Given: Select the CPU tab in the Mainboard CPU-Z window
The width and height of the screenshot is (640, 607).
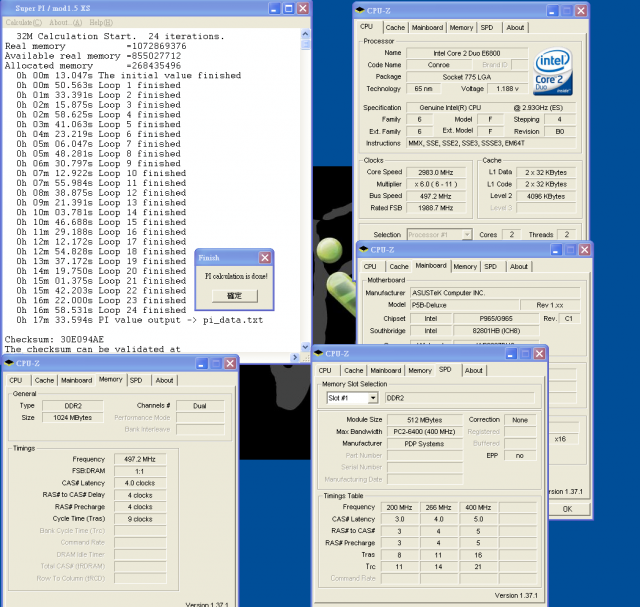Looking at the screenshot, I should [x=370, y=266].
